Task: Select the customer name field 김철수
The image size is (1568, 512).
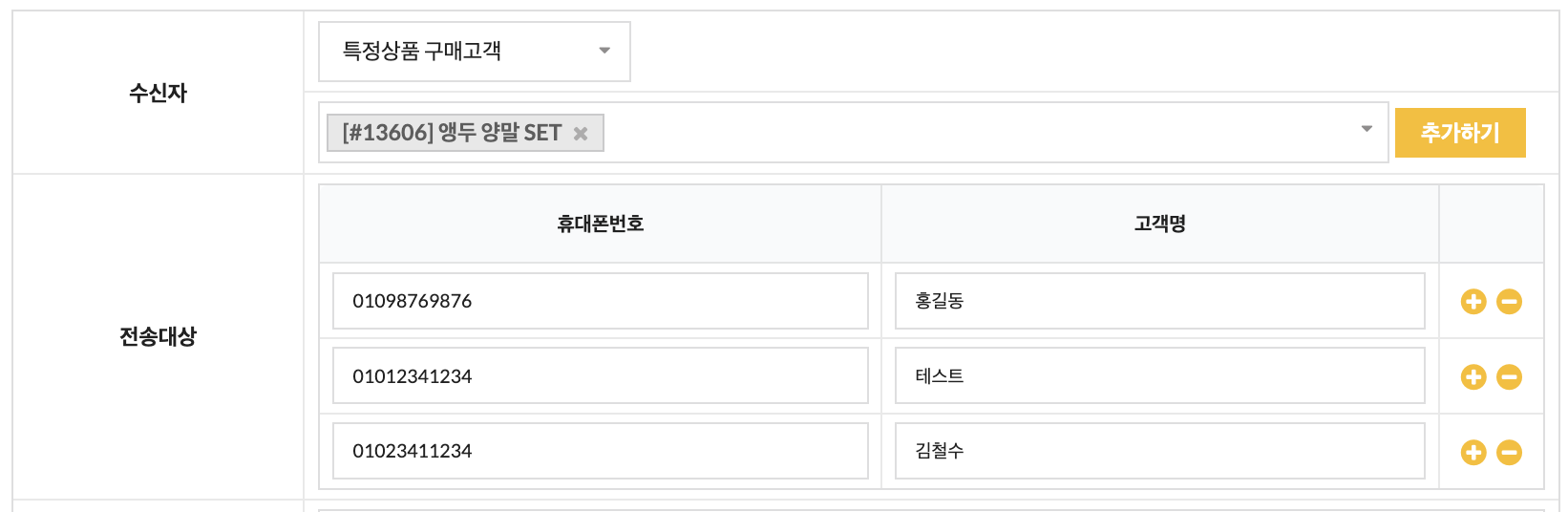Action: [x=1159, y=451]
